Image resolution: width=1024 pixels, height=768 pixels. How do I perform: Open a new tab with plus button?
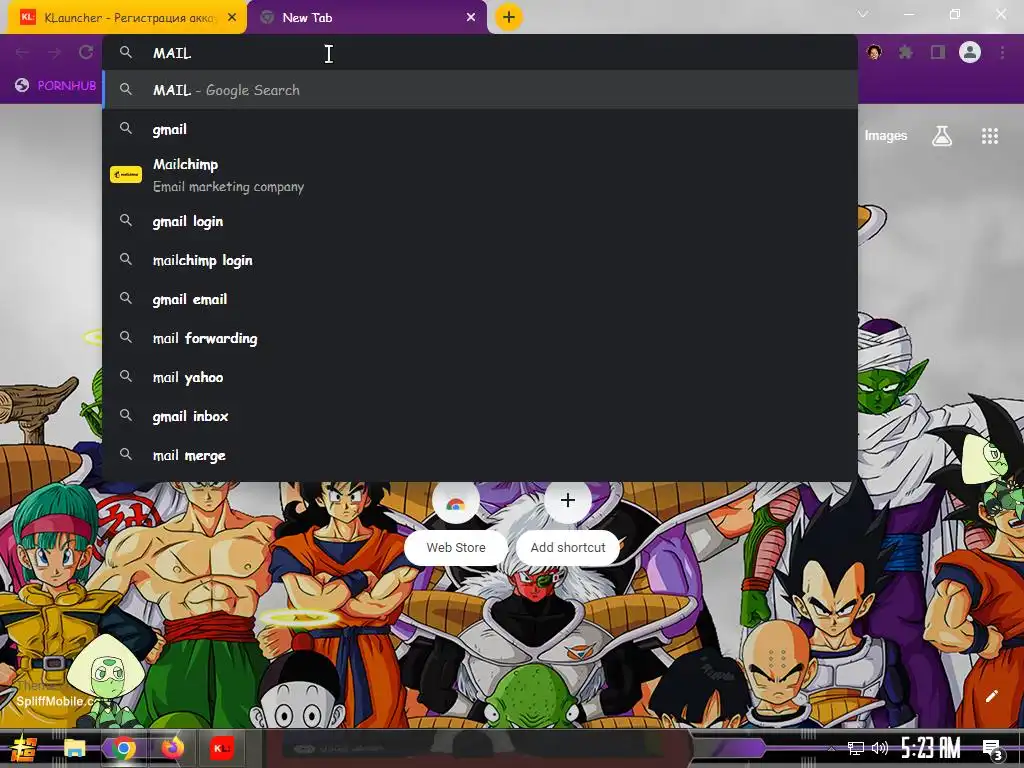pyautogui.click(x=509, y=17)
